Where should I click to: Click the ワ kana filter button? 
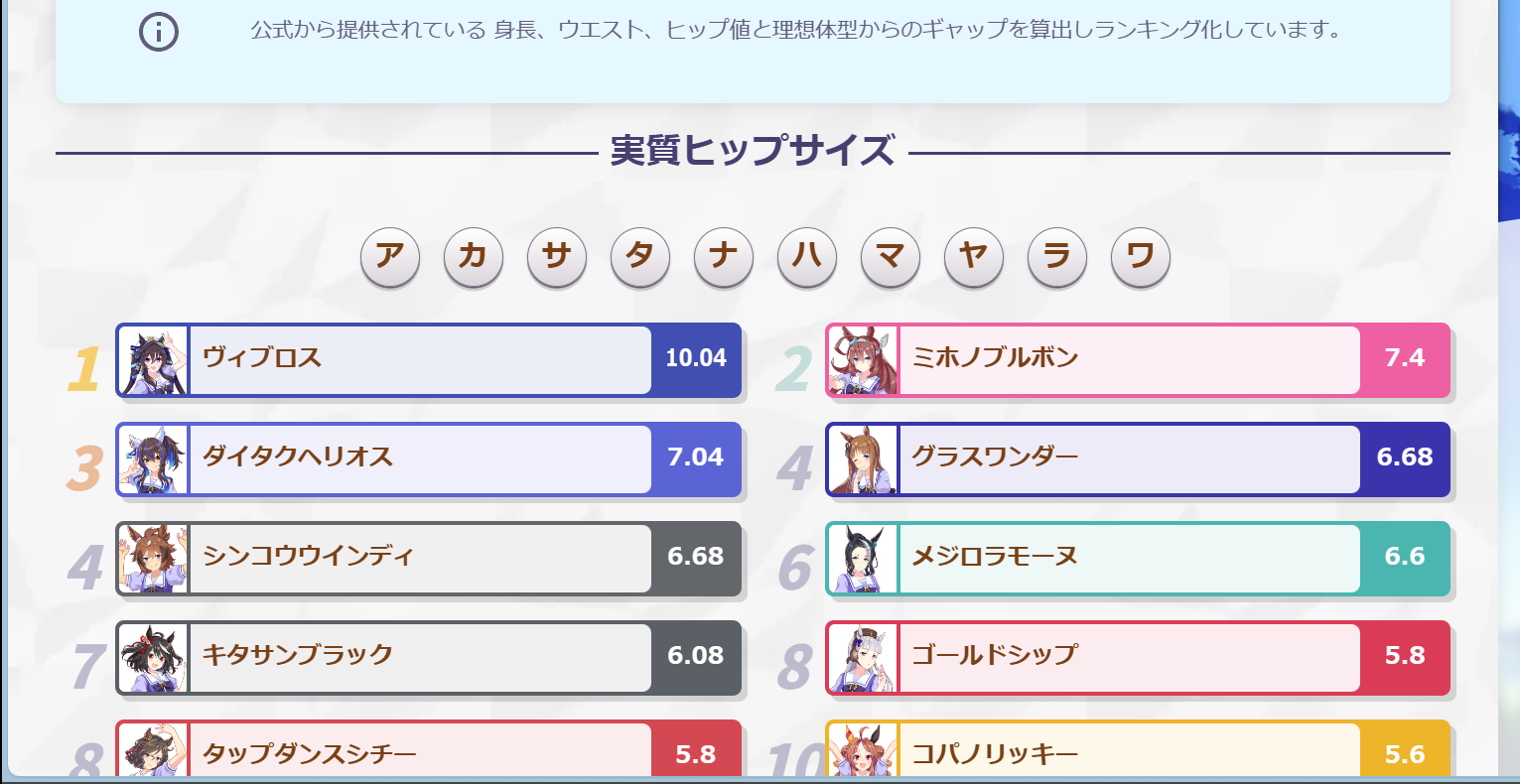point(1141,257)
